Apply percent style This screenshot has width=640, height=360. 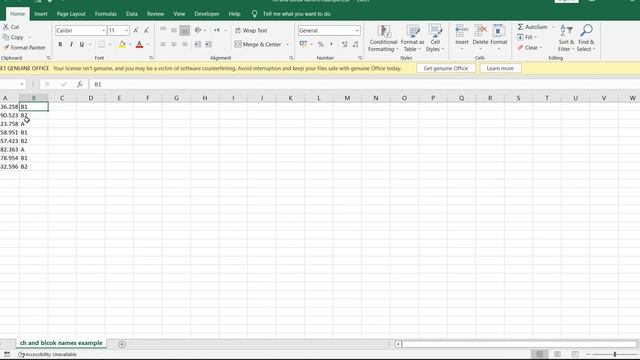pos(321,44)
